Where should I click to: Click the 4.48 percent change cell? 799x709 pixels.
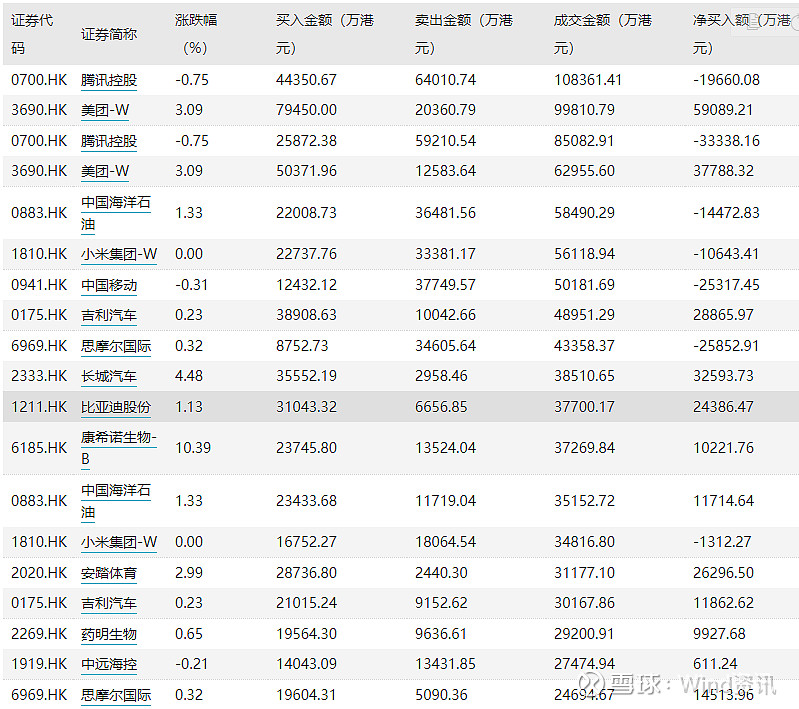[189, 376]
